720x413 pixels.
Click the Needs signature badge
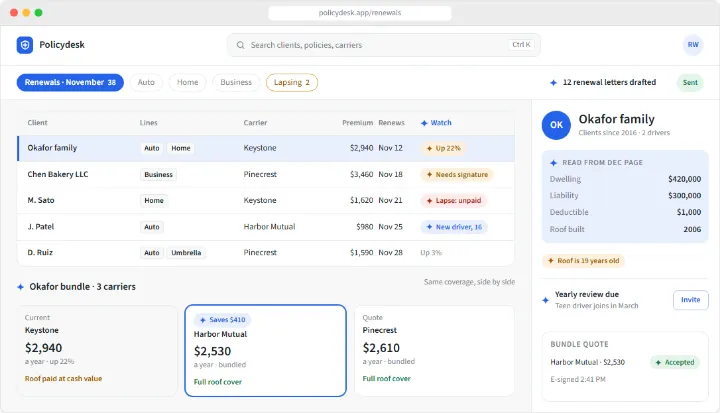[457, 175]
